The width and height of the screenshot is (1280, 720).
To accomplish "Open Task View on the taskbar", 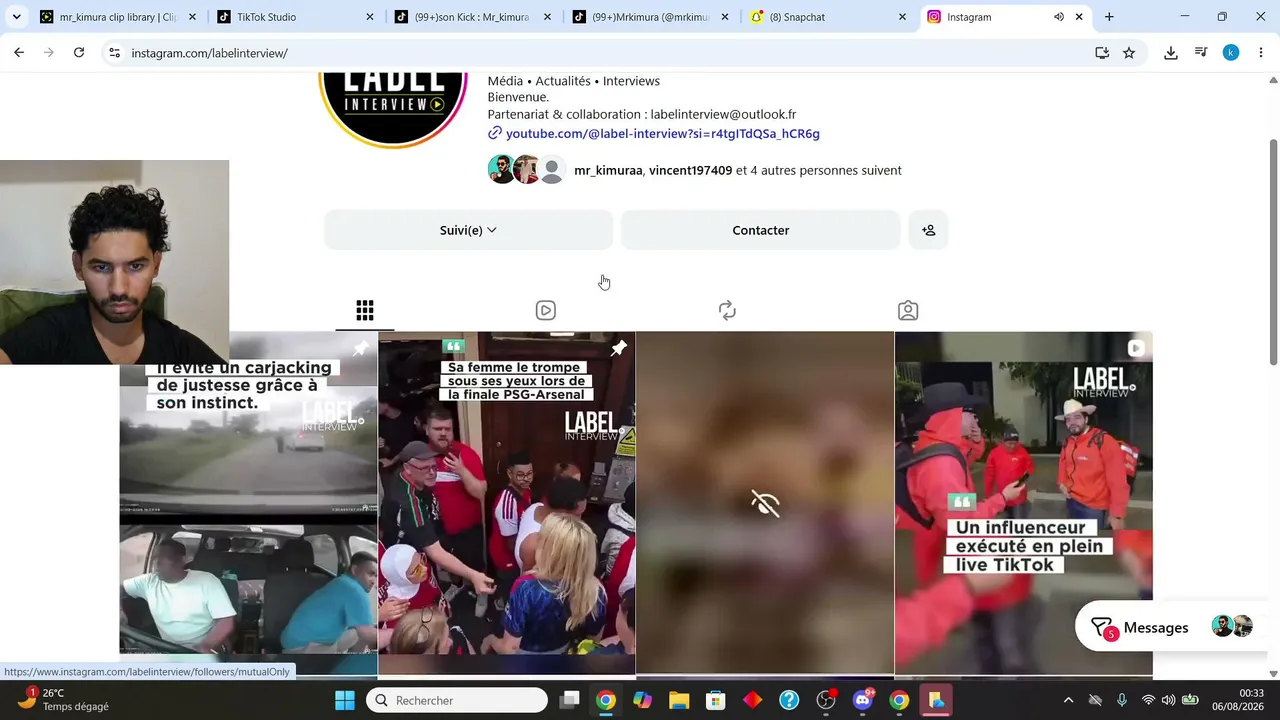I will click(569, 701).
